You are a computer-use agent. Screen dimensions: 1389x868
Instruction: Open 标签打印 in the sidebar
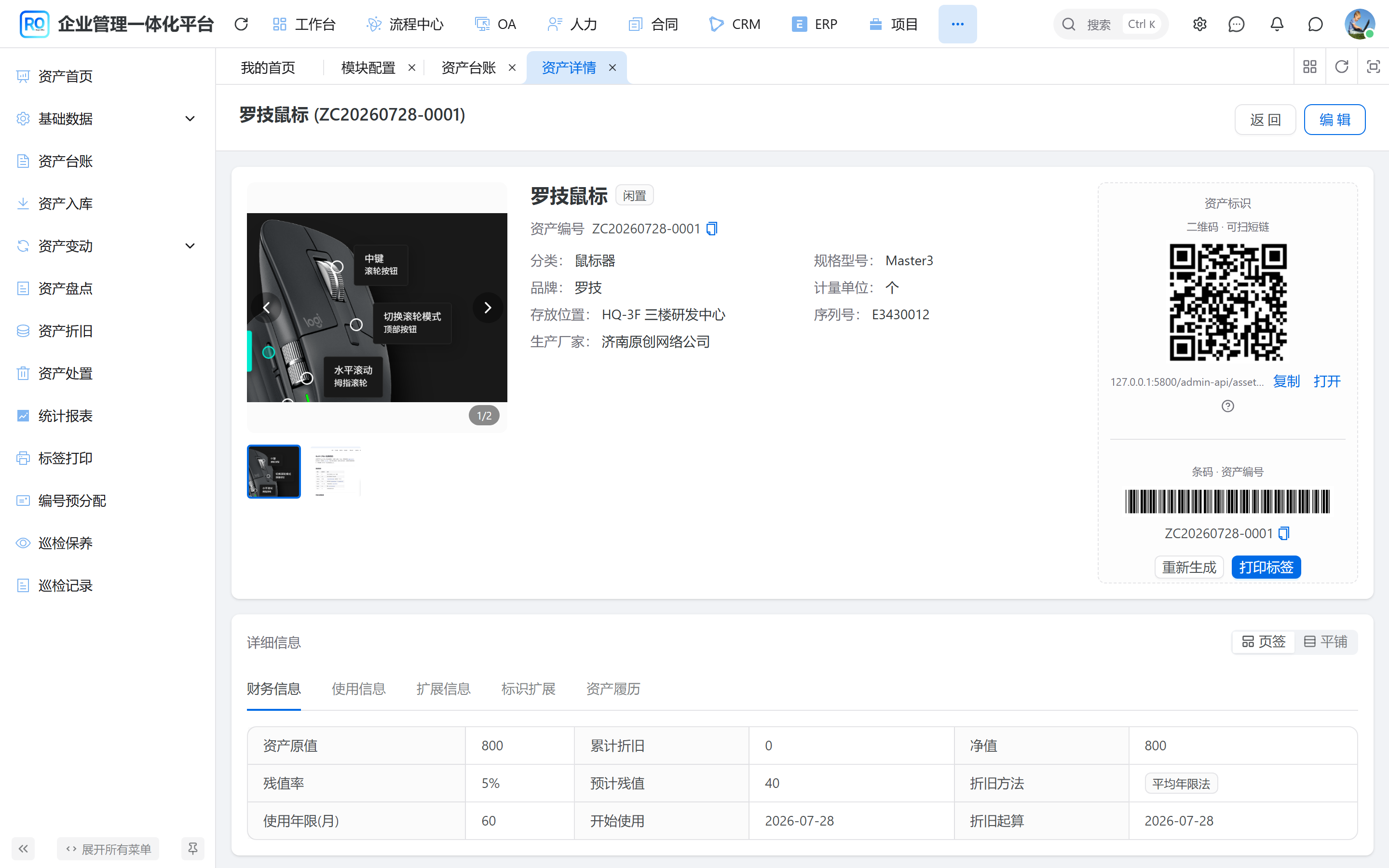(65, 459)
